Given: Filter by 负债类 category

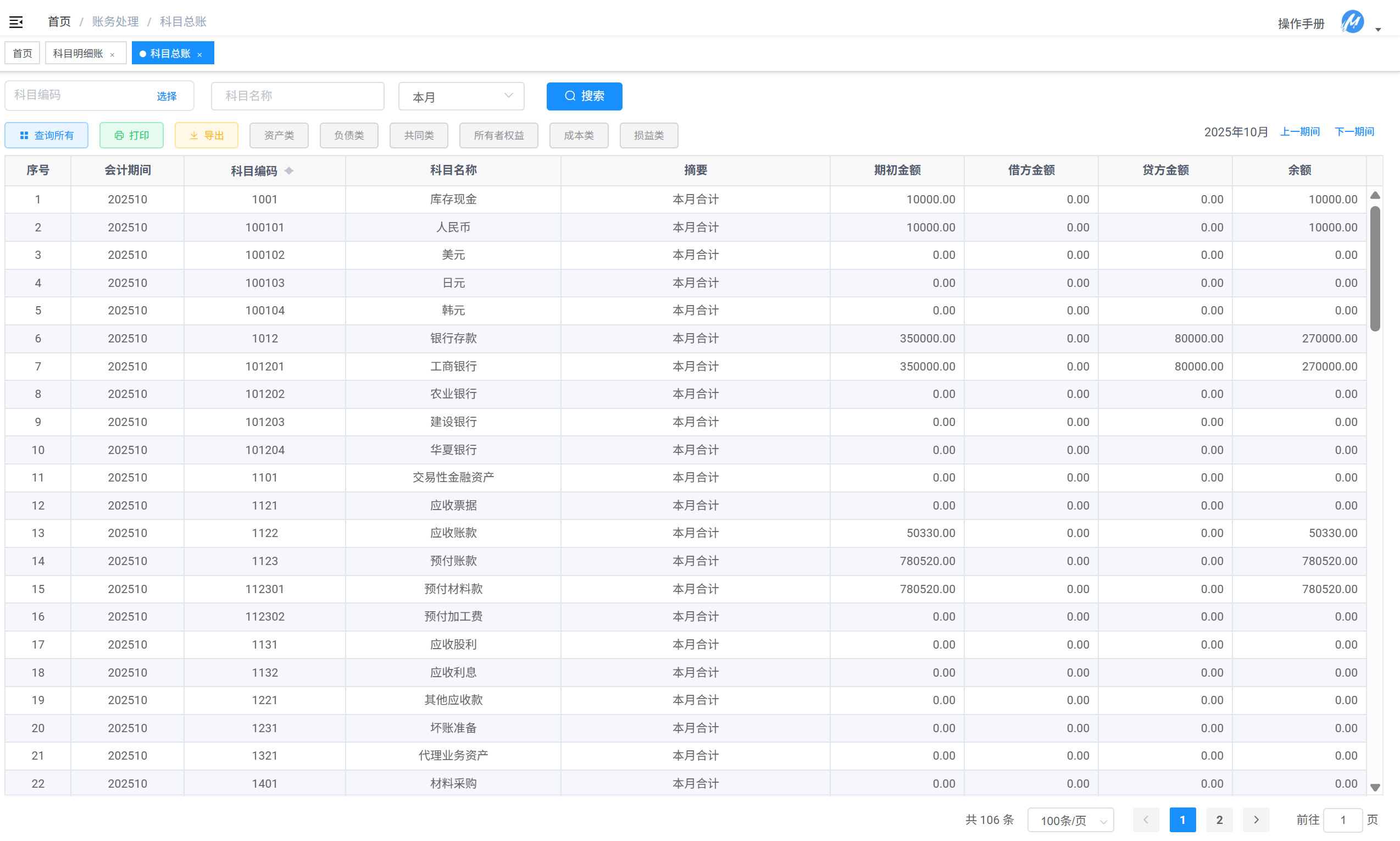Looking at the screenshot, I should coord(349,135).
